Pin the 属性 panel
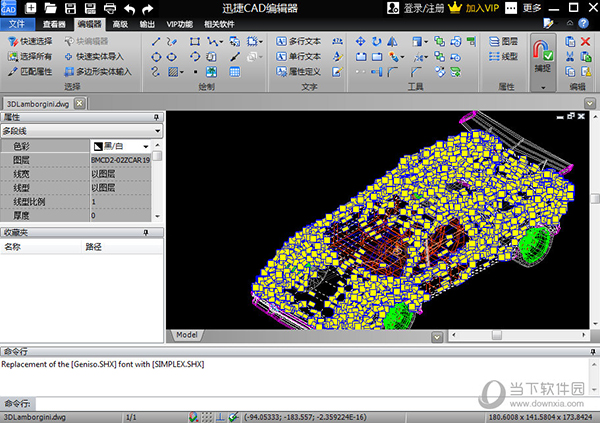 point(156,117)
